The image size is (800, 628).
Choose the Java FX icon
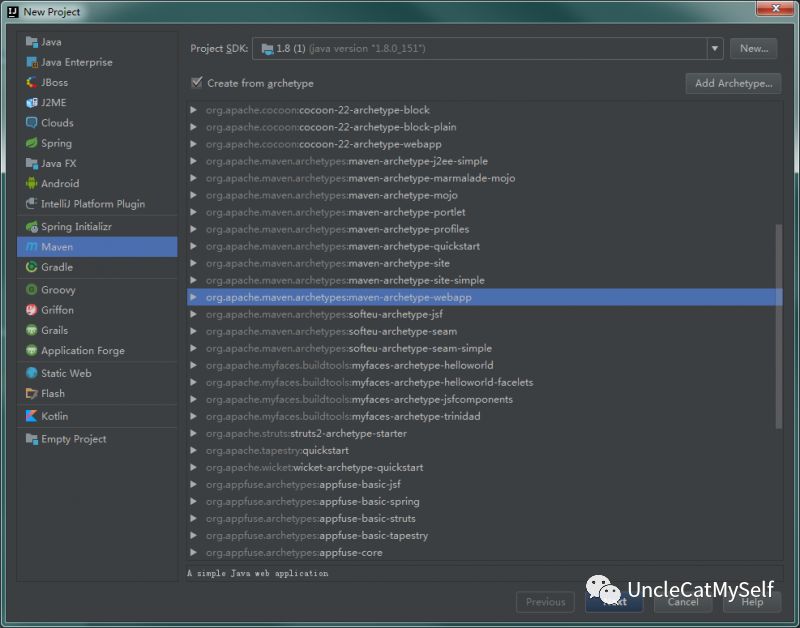point(32,163)
